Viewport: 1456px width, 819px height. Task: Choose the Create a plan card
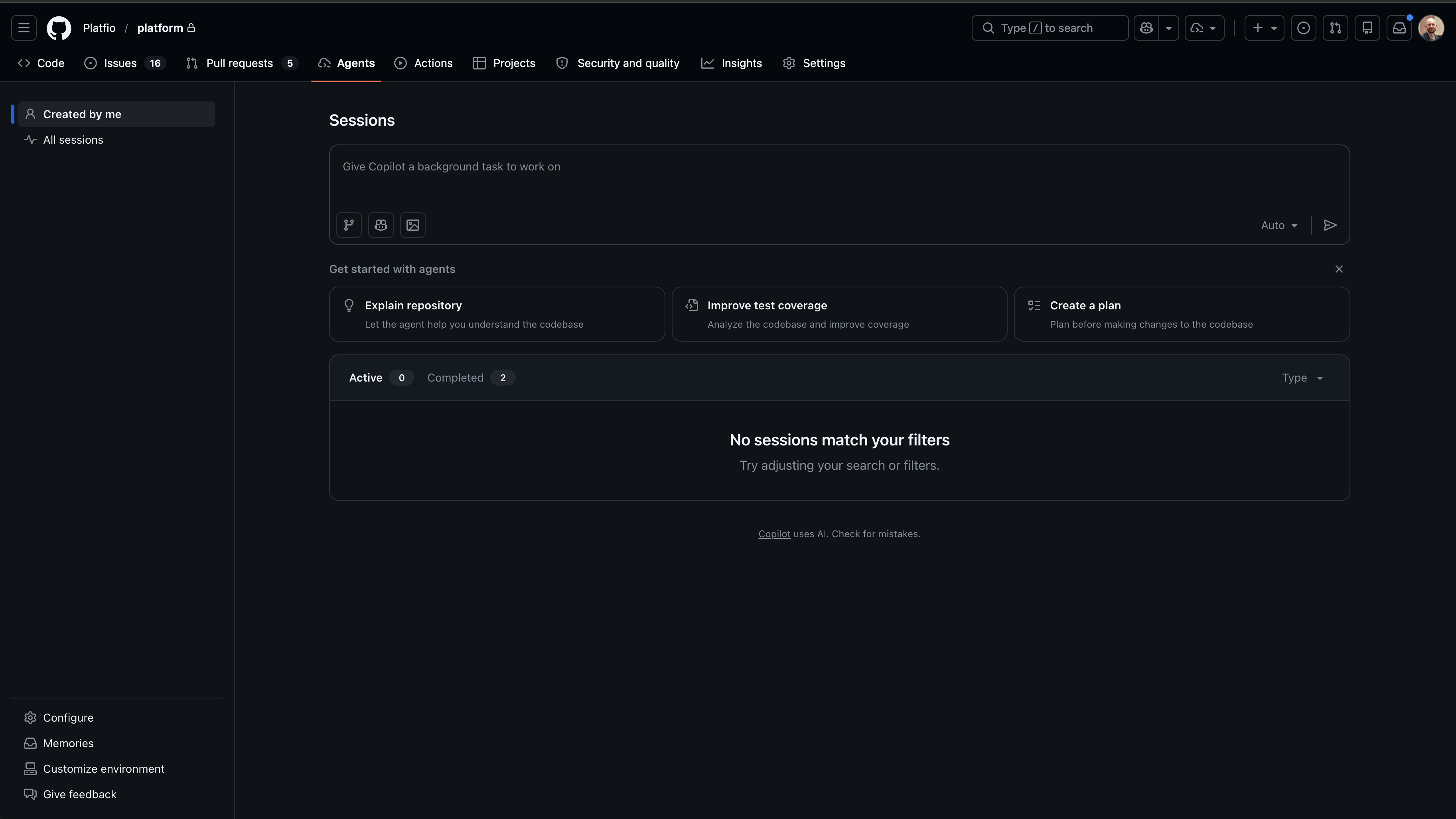tap(1182, 314)
